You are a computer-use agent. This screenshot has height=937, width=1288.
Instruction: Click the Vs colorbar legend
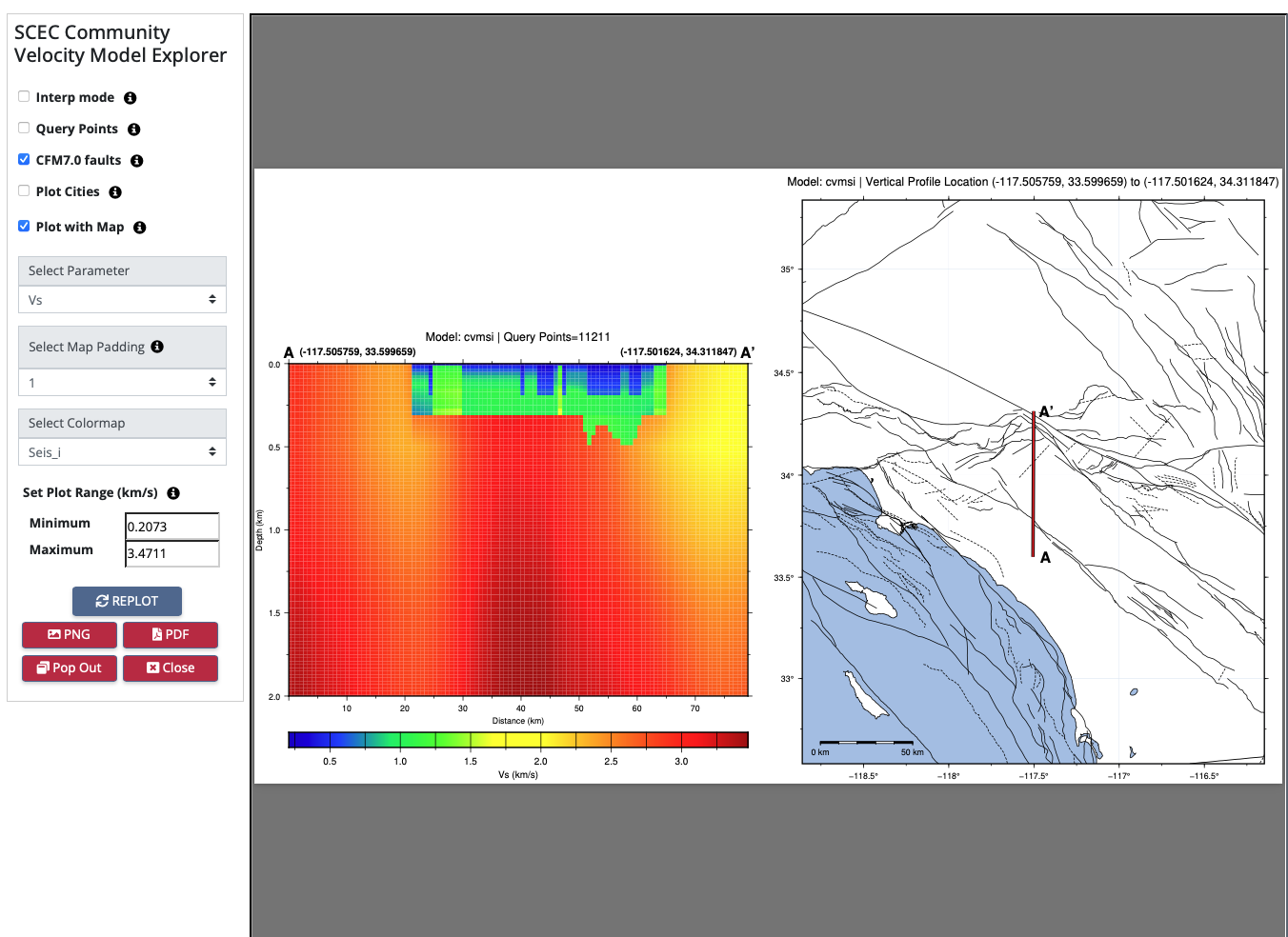tap(517, 740)
